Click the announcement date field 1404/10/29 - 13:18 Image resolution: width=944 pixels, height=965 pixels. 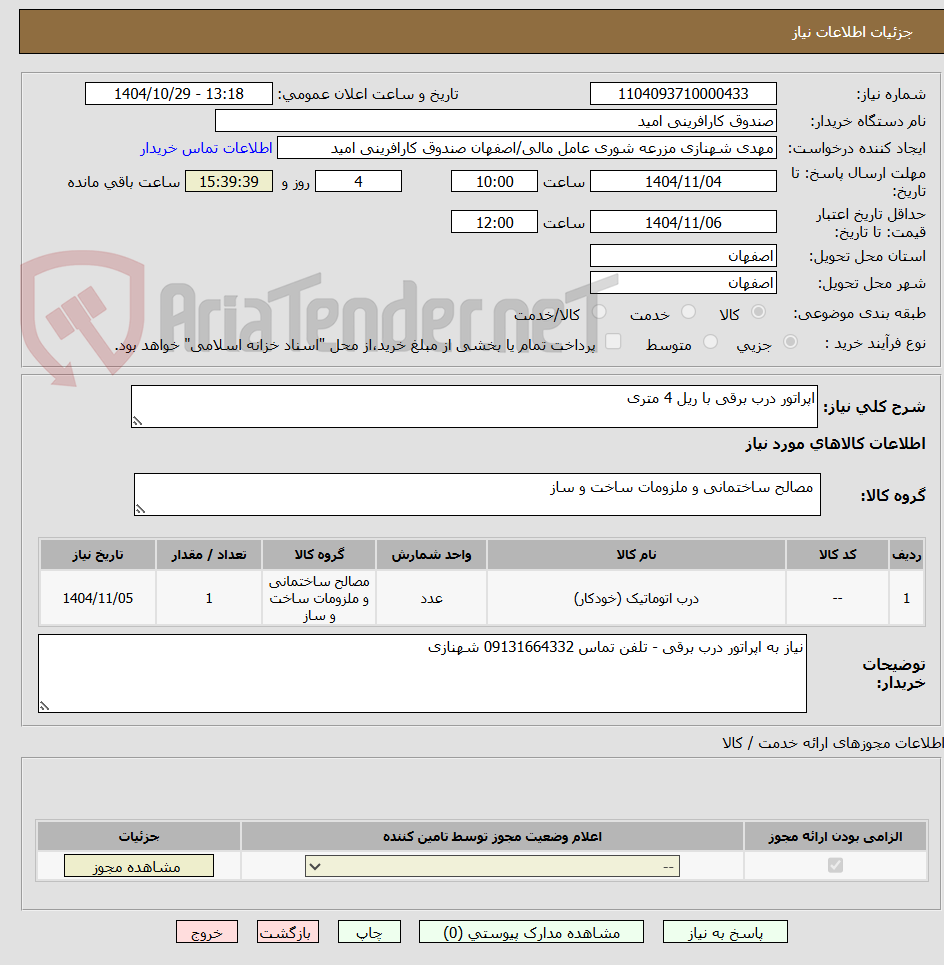click(178, 94)
